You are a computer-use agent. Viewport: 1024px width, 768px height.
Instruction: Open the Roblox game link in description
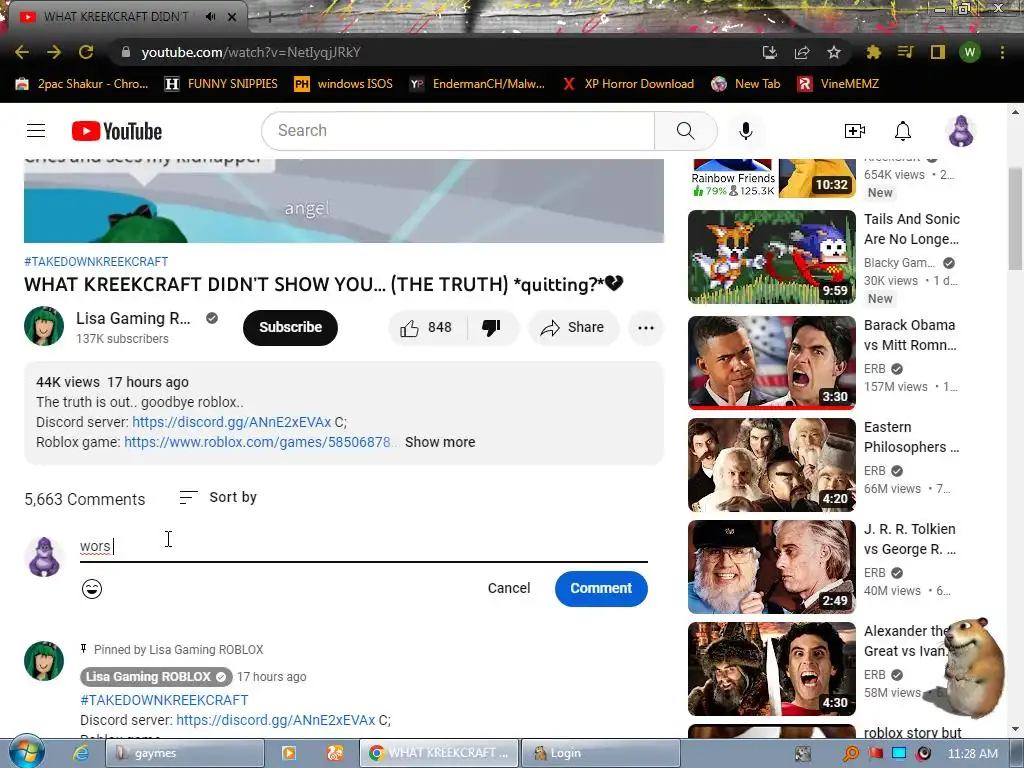[260, 442]
